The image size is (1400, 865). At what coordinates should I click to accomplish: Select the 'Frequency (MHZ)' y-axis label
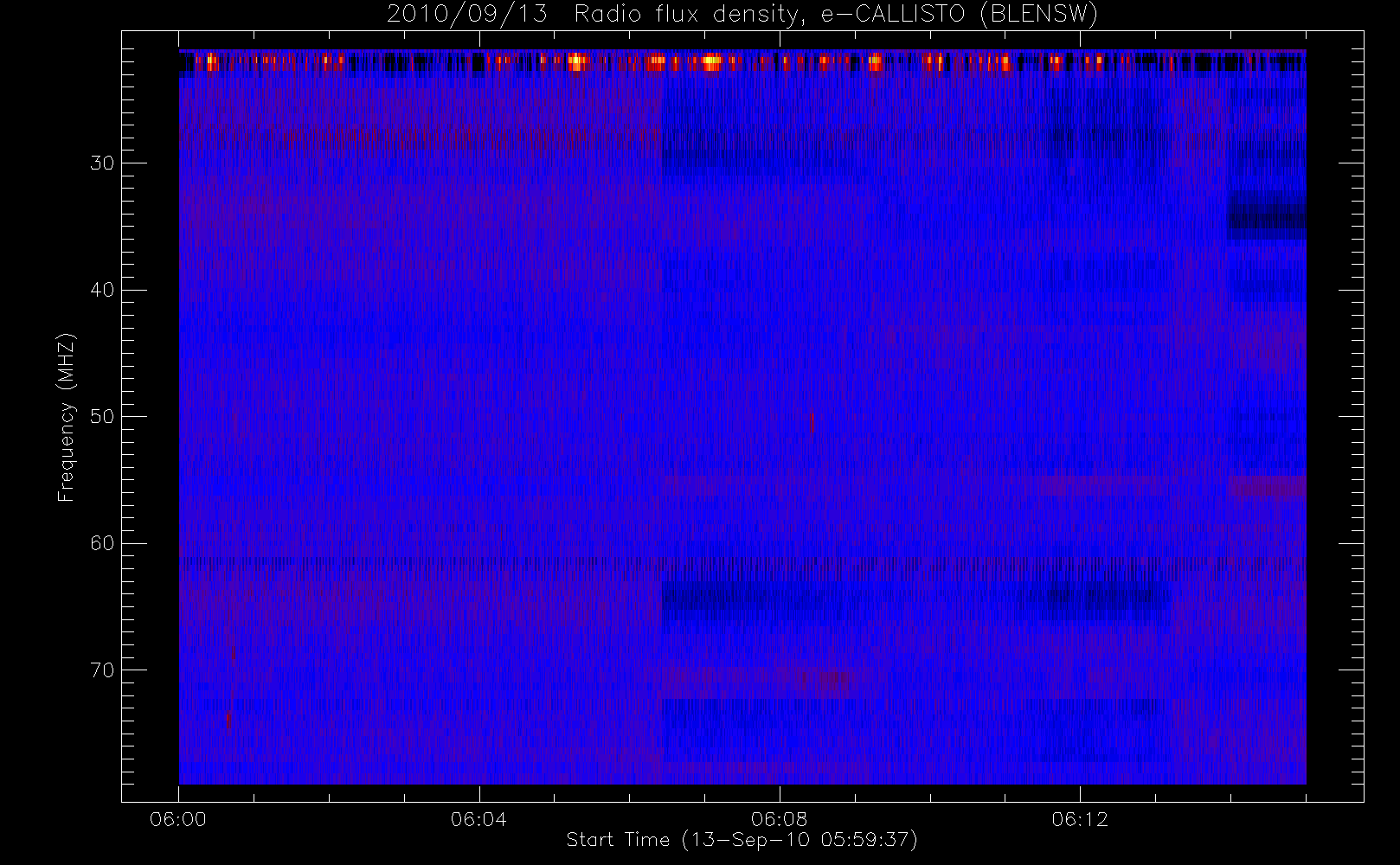pos(67,418)
